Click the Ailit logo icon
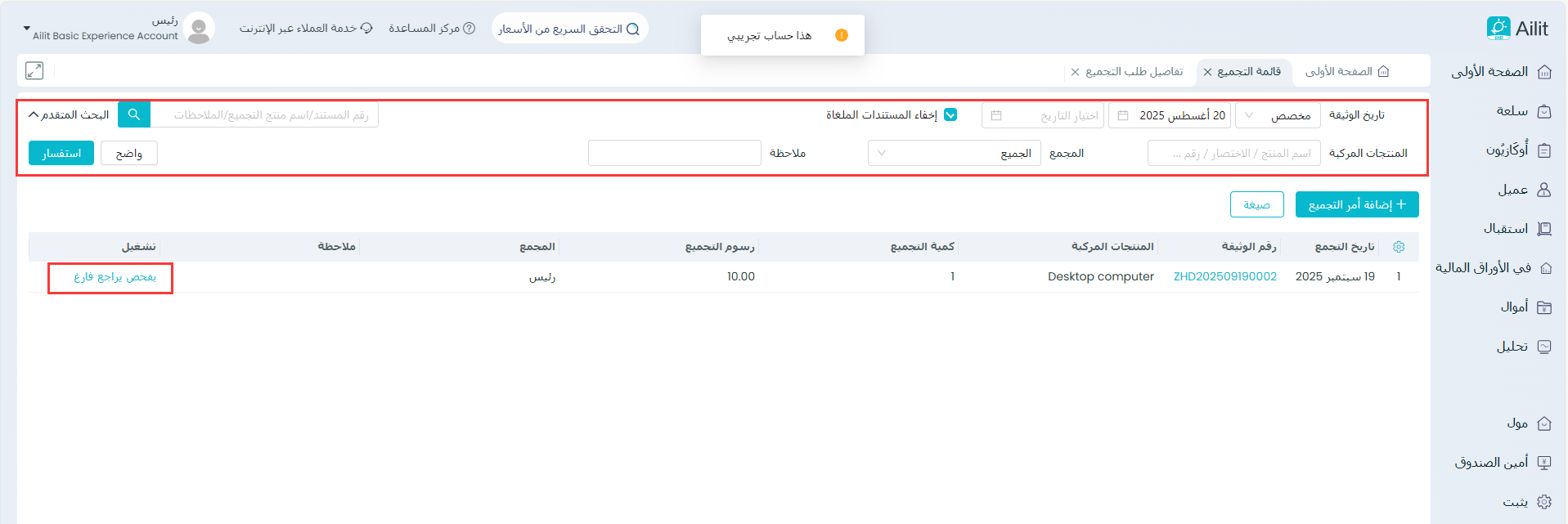This screenshot has height=524, width=1568. [1498, 29]
